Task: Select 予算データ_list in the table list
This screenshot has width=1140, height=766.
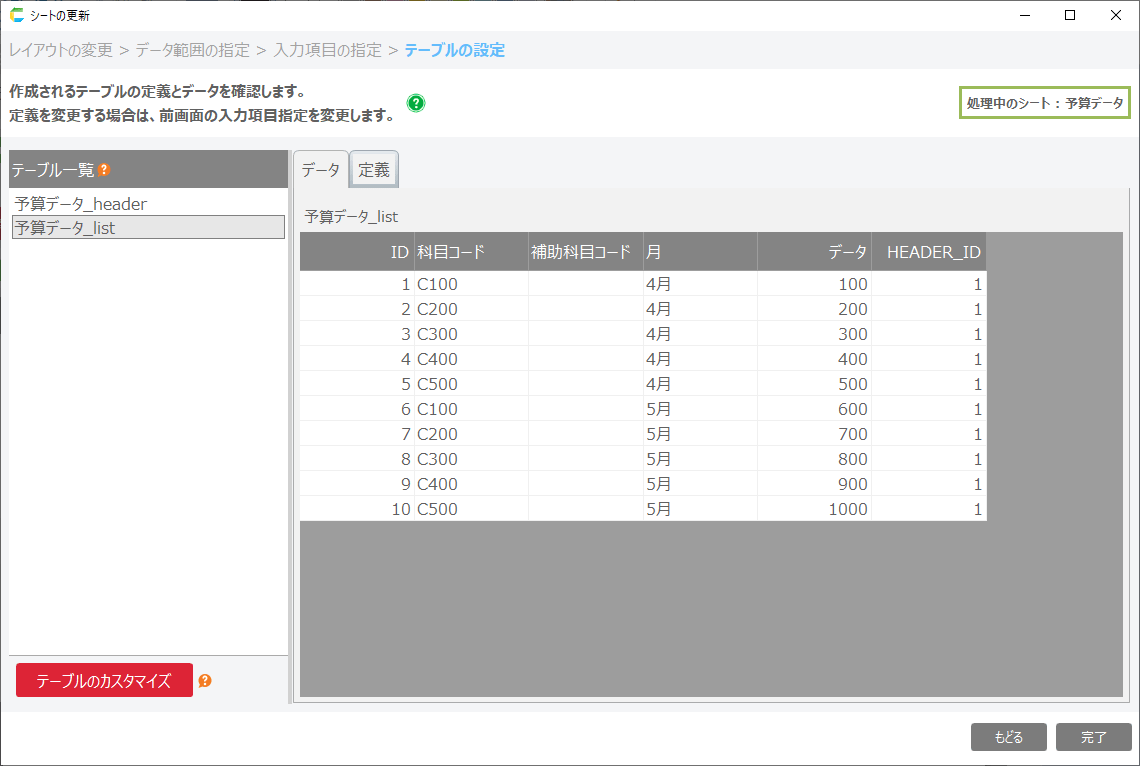Action: click(66, 228)
